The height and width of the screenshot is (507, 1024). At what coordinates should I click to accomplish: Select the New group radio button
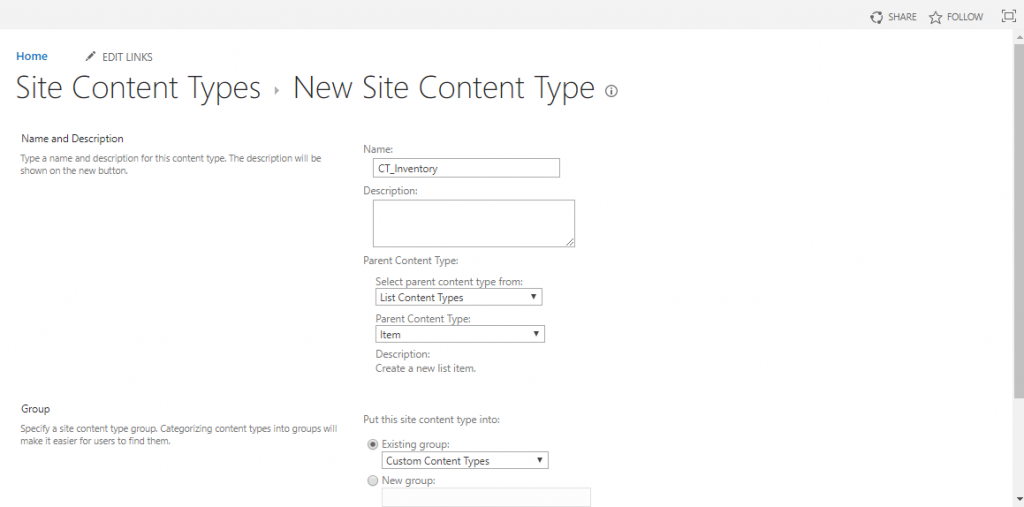[x=373, y=481]
